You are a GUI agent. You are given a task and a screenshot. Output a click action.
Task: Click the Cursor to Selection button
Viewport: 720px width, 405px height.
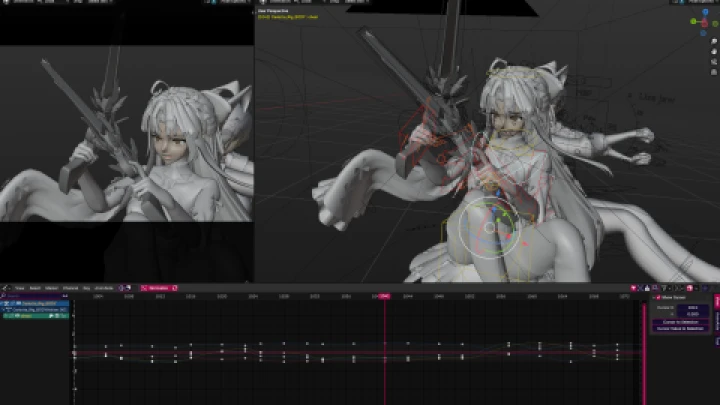[681, 322]
